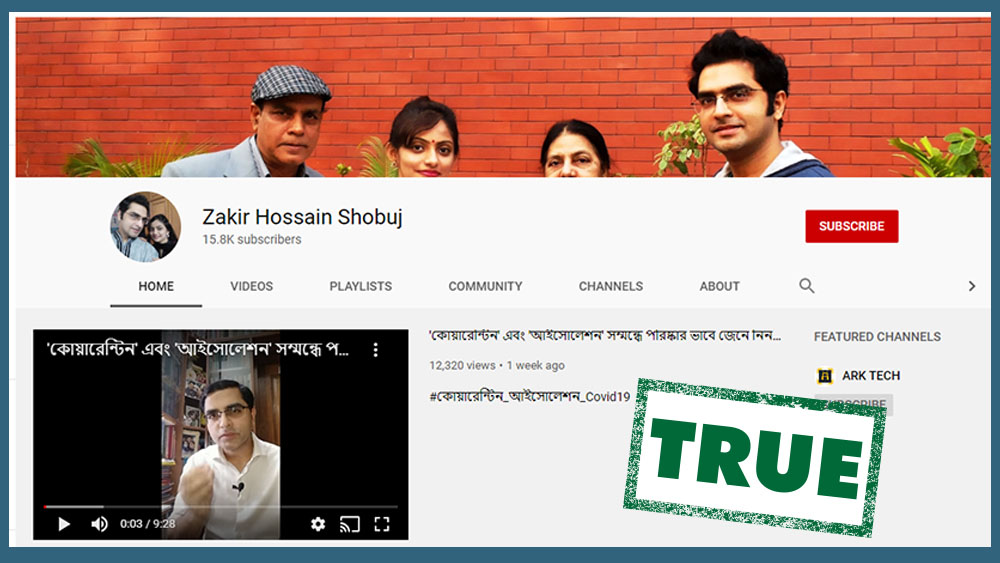Show more channel tabs with right chevron

point(971,286)
